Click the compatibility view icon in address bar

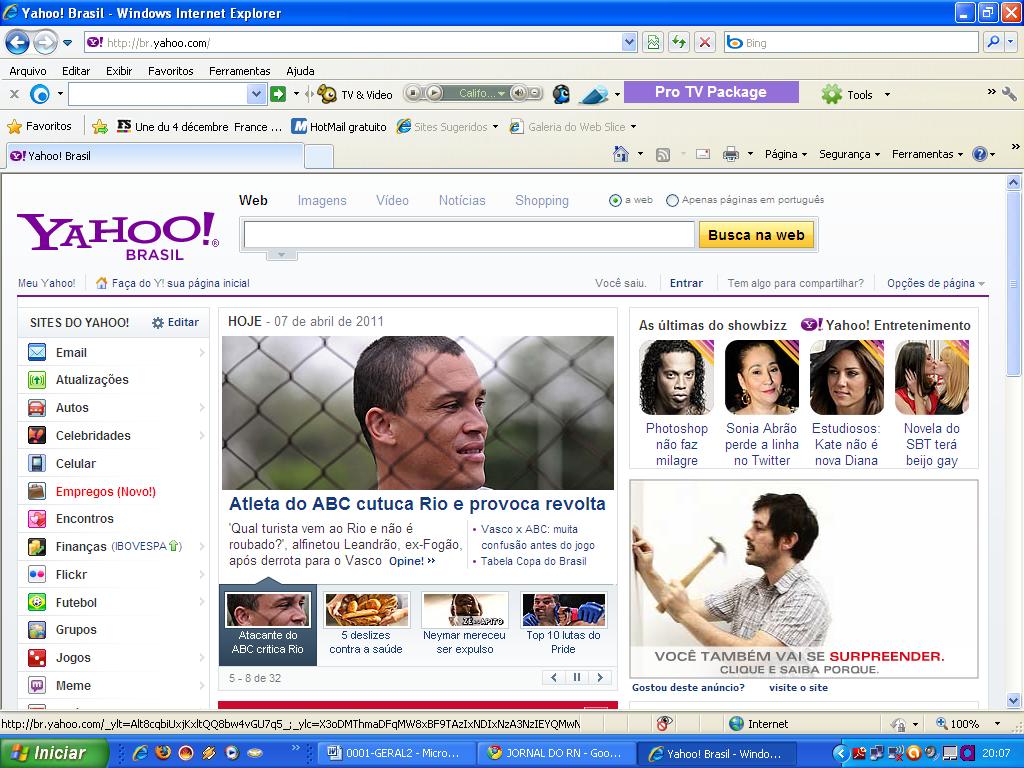[652, 43]
